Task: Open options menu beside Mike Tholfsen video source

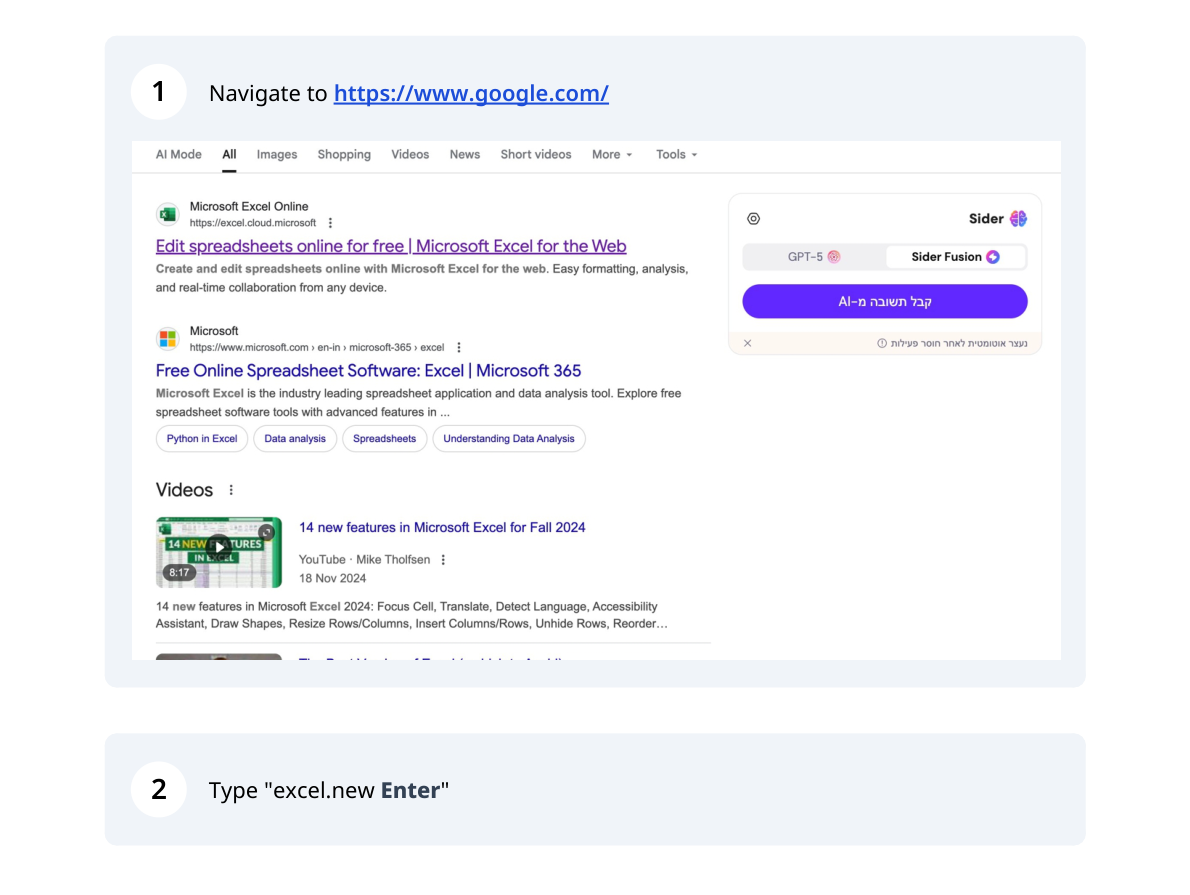Action: tap(443, 560)
